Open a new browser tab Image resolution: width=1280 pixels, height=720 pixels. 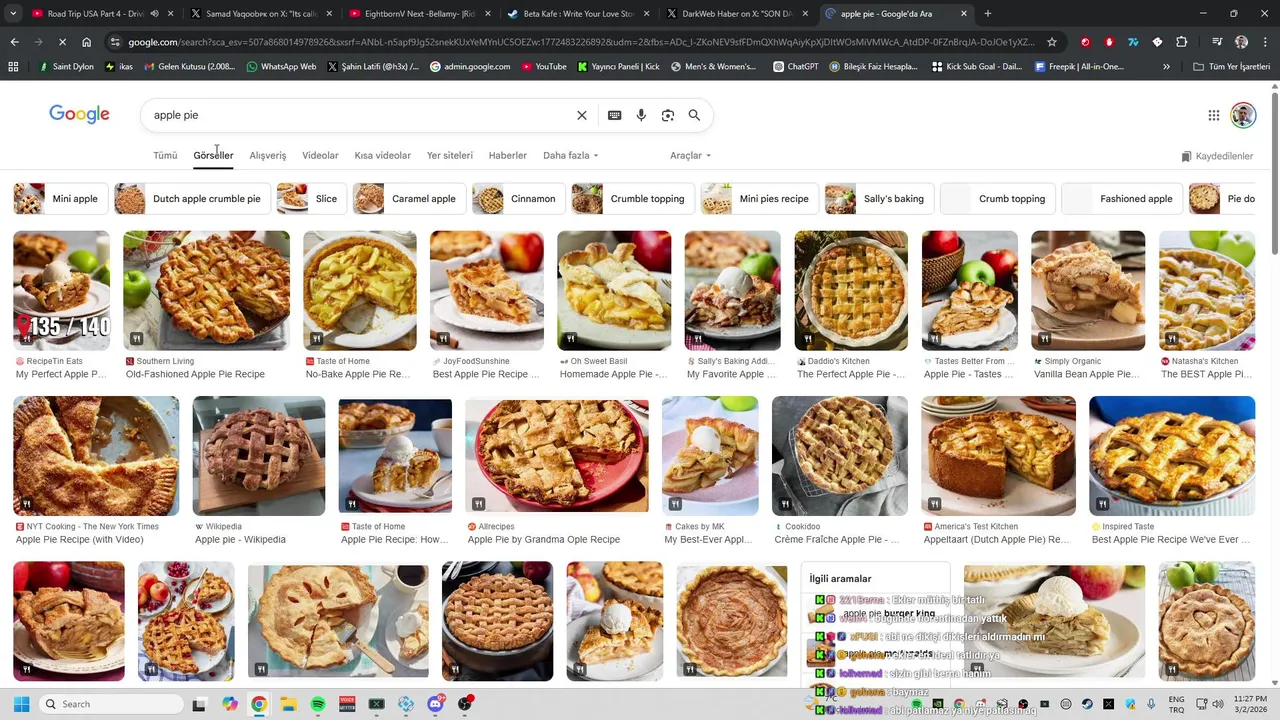point(988,14)
